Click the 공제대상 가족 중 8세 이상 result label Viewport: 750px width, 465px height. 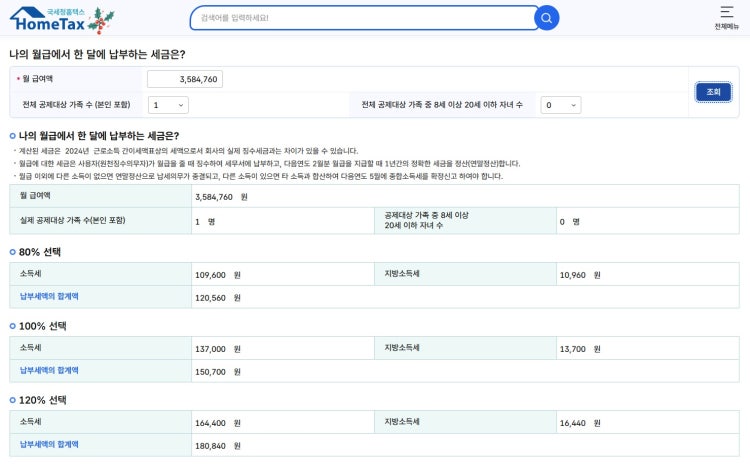point(427,221)
